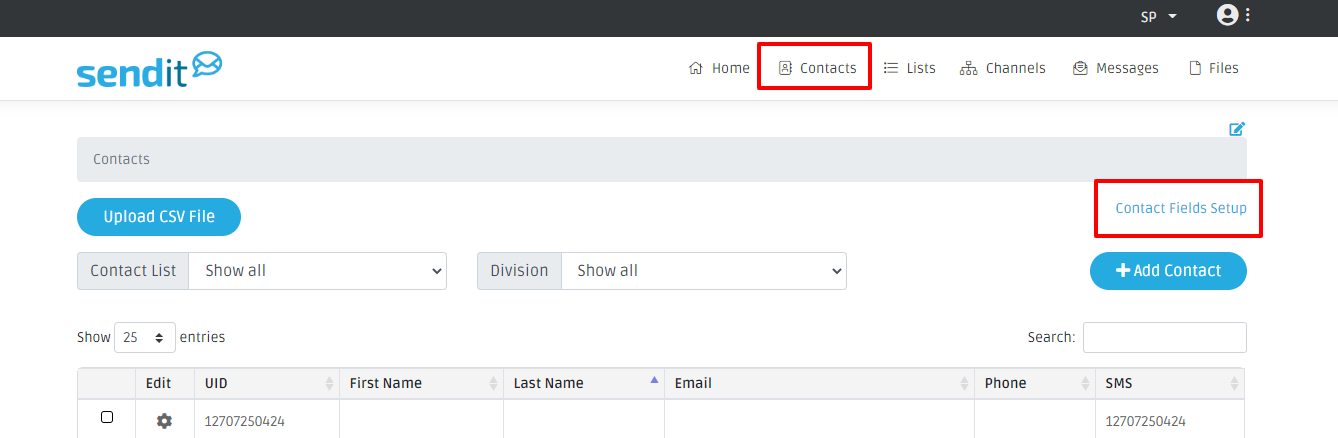Open the Contact Fields Setup link
Image resolution: width=1338 pixels, height=438 pixels.
pos(1180,208)
